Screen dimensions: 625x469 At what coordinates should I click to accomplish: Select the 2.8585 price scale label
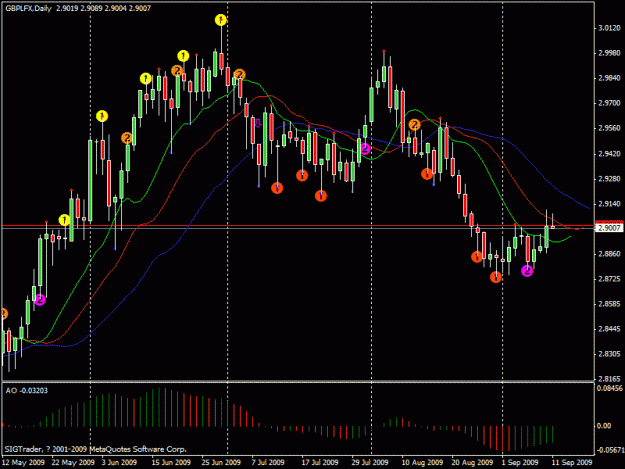[609, 304]
